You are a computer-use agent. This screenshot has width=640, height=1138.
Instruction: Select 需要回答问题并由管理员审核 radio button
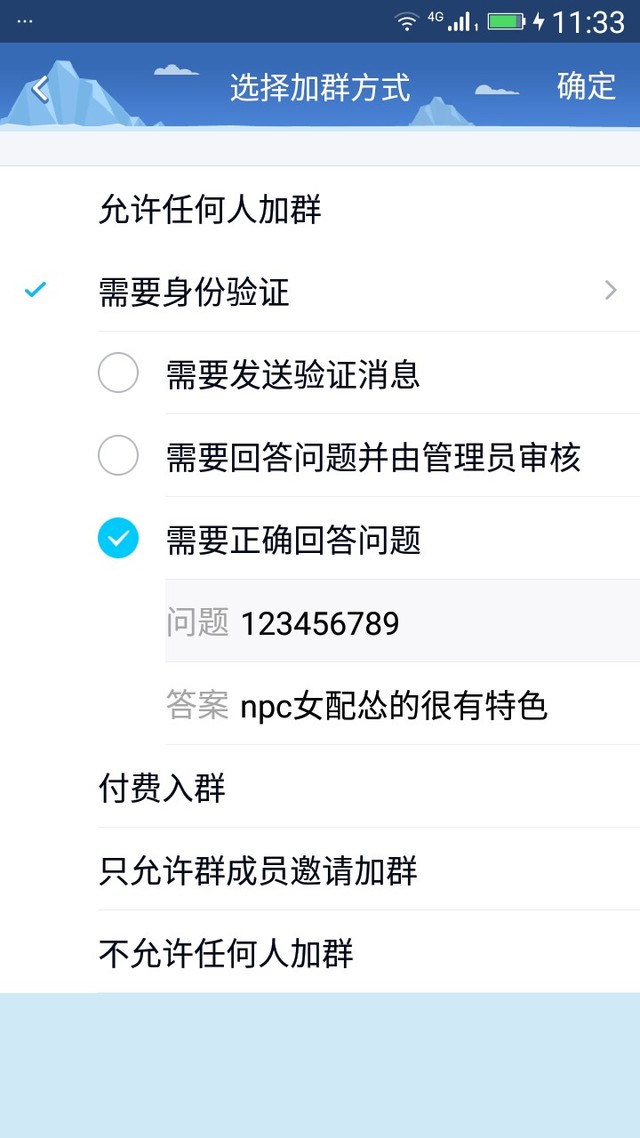[118, 457]
